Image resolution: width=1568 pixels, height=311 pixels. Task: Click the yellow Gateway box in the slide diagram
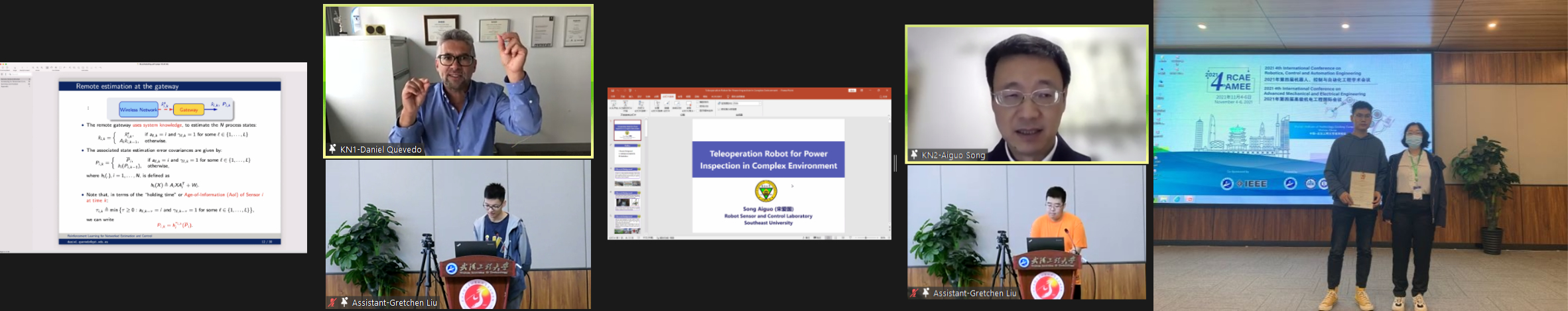[188, 109]
